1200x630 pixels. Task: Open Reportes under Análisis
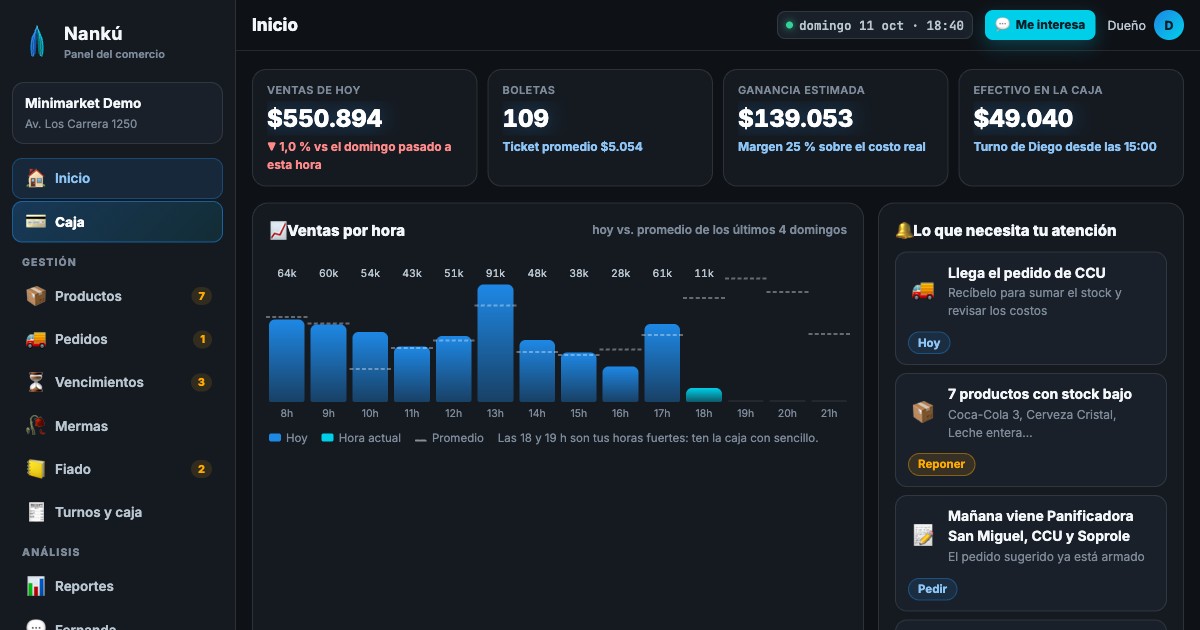[117, 586]
